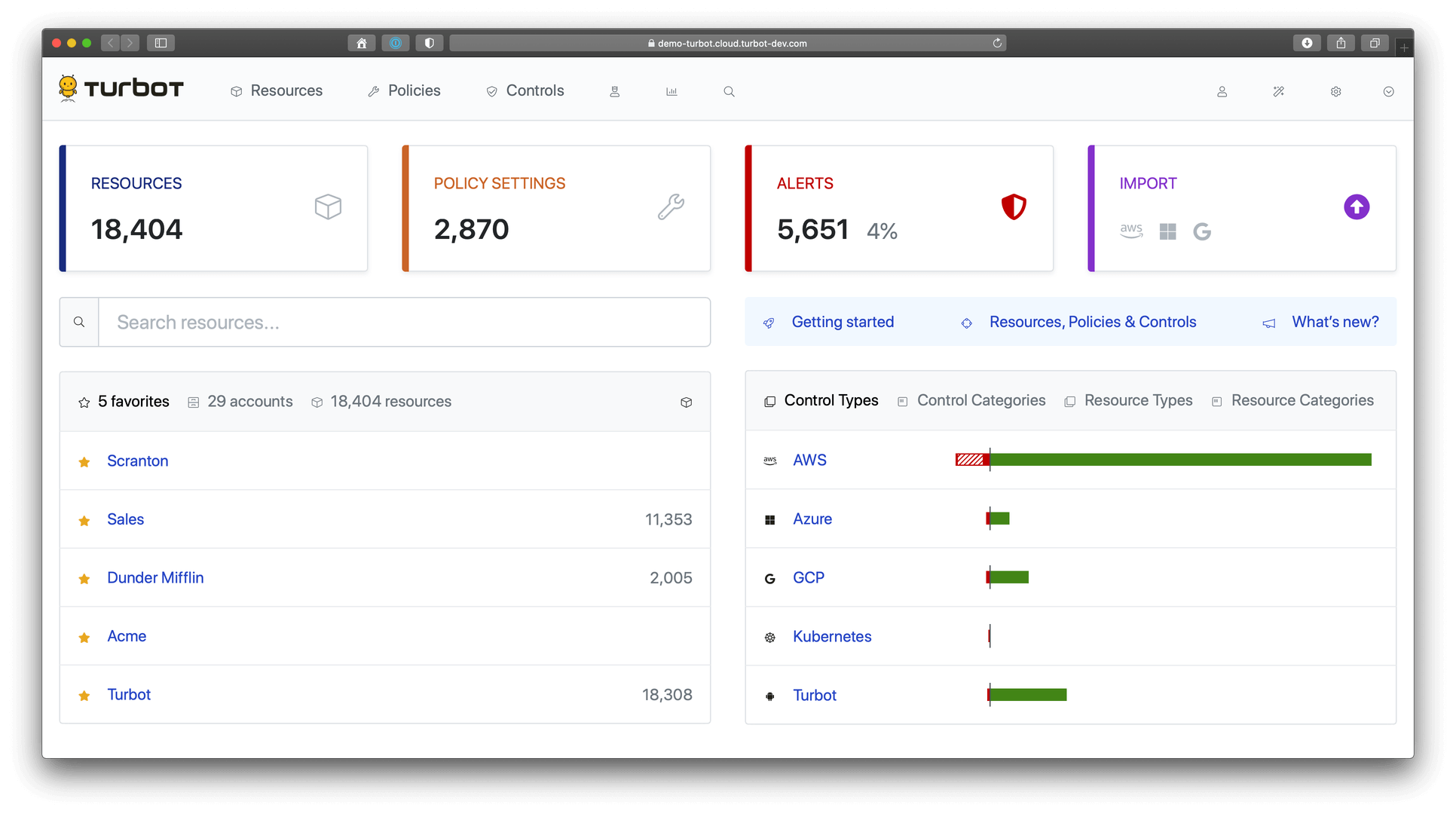
Task: Toggle the star next to Scranton
Action: (x=84, y=462)
